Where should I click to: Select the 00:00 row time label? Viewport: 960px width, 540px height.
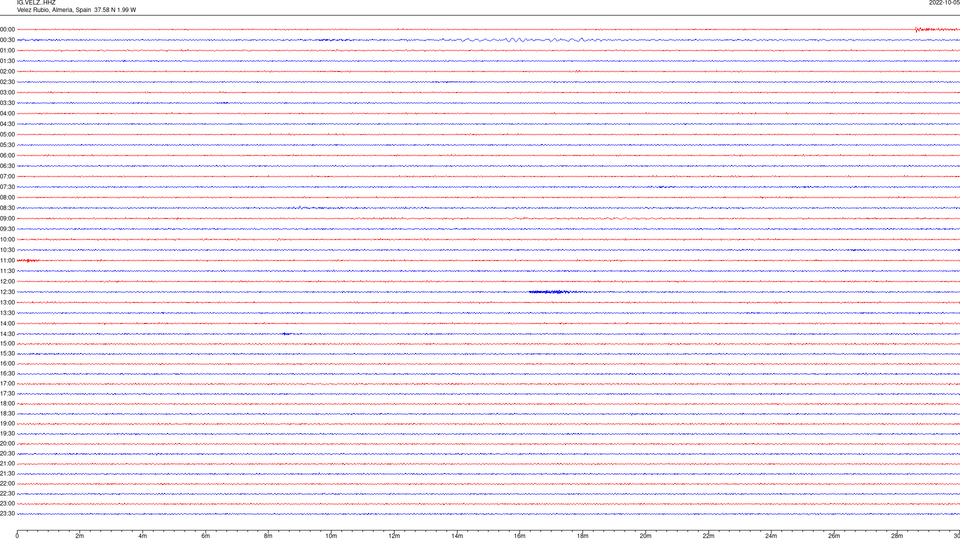7,29
